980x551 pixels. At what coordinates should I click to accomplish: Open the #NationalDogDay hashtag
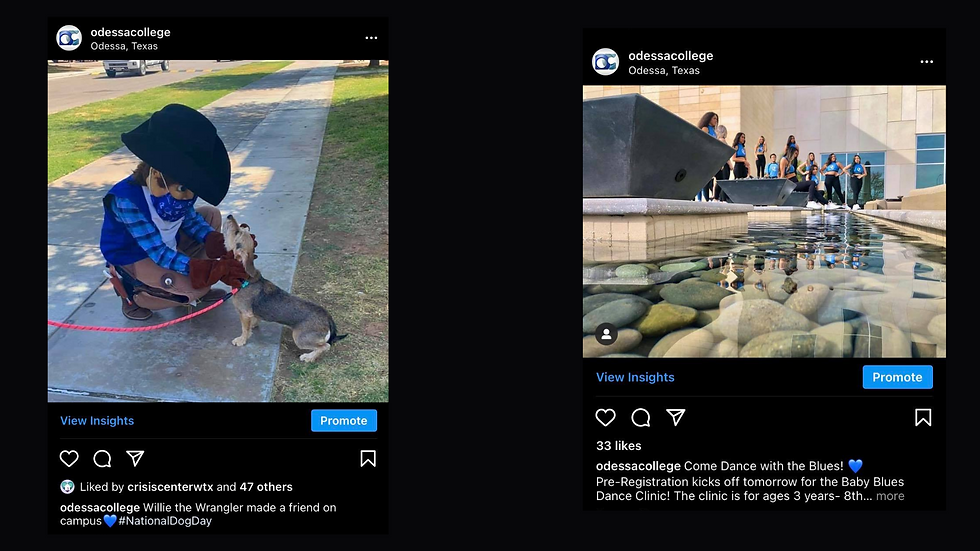click(x=165, y=521)
